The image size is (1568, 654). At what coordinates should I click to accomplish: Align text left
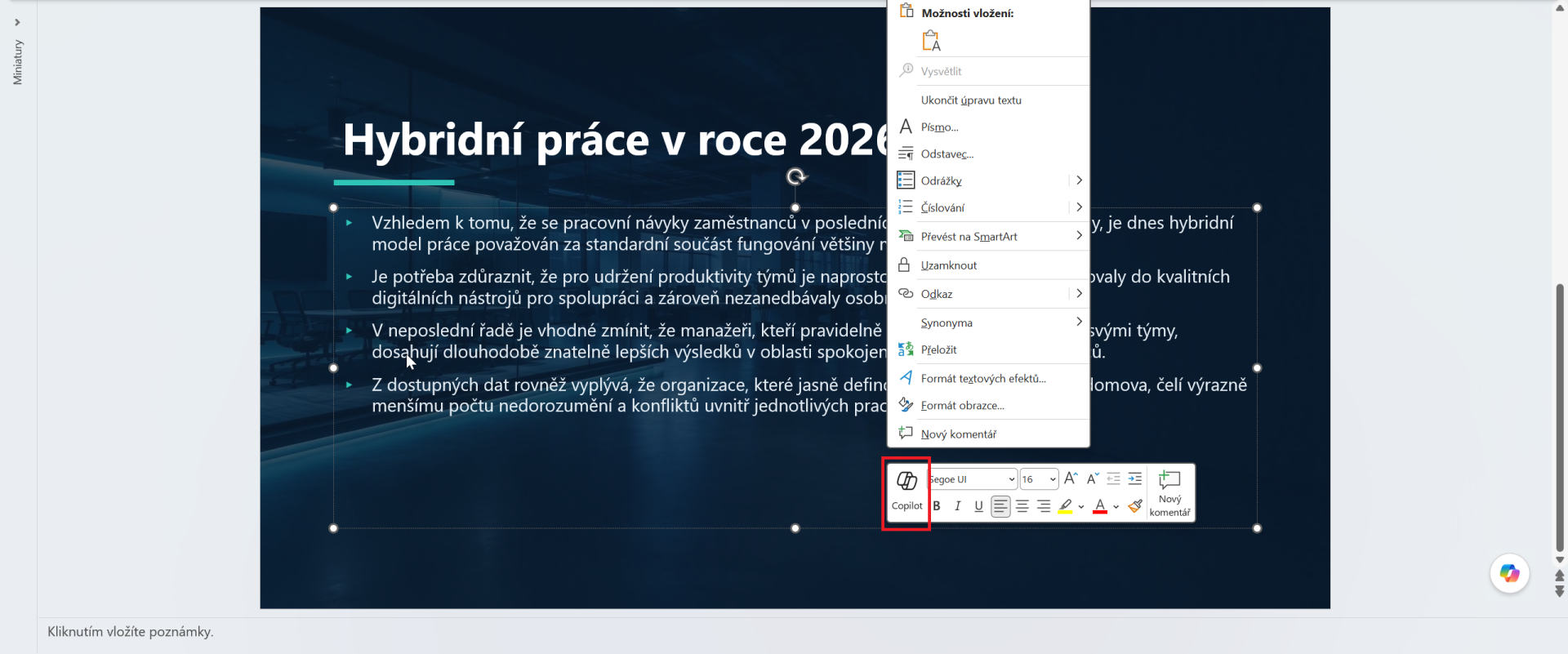(x=1000, y=506)
